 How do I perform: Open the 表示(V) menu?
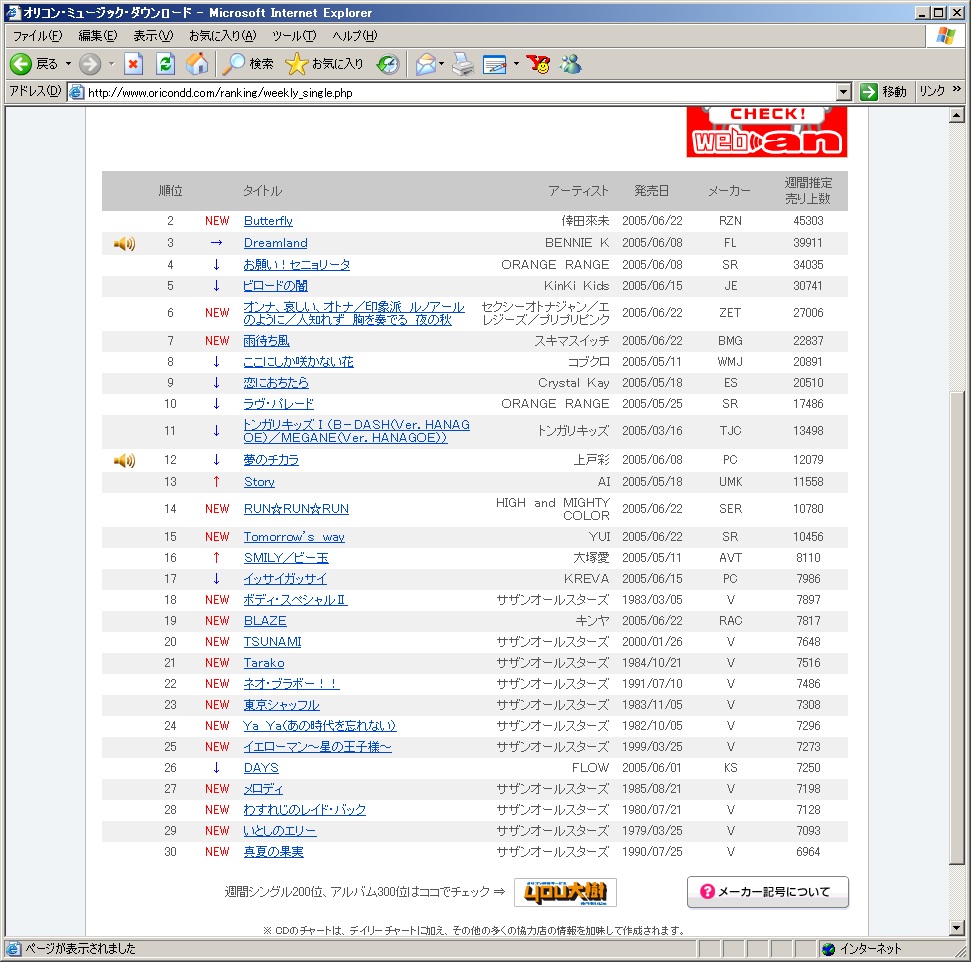click(x=153, y=36)
